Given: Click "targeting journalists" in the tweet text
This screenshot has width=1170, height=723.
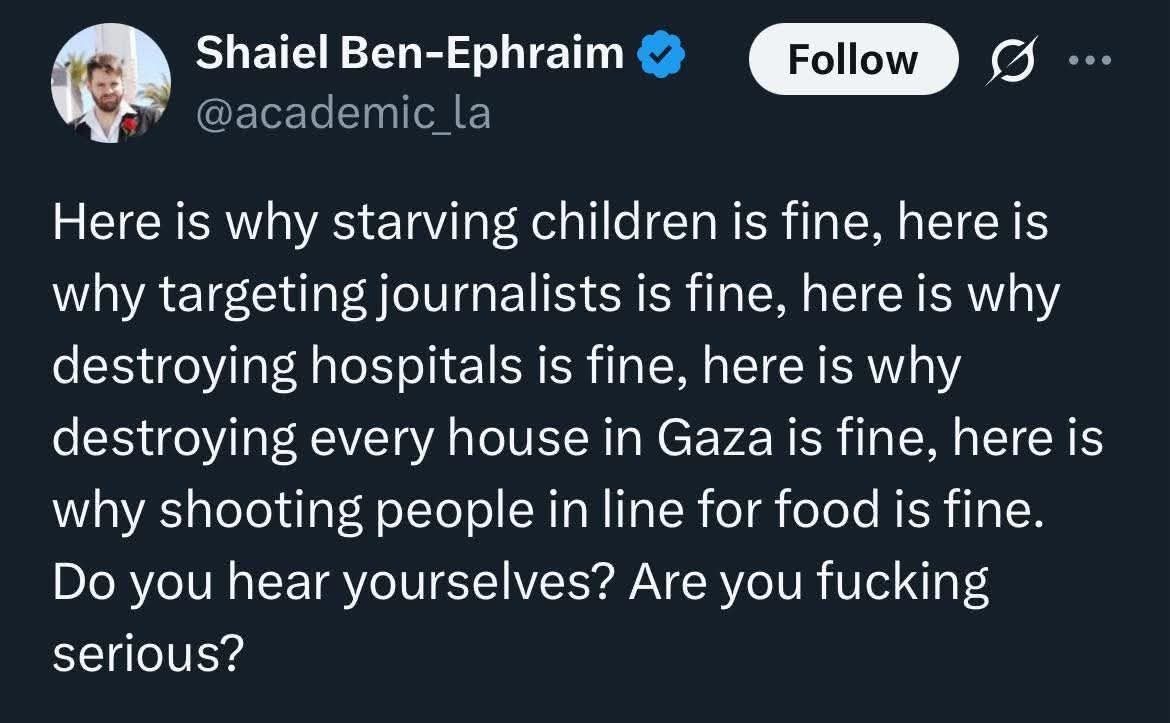Looking at the screenshot, I should pos(390,295).
